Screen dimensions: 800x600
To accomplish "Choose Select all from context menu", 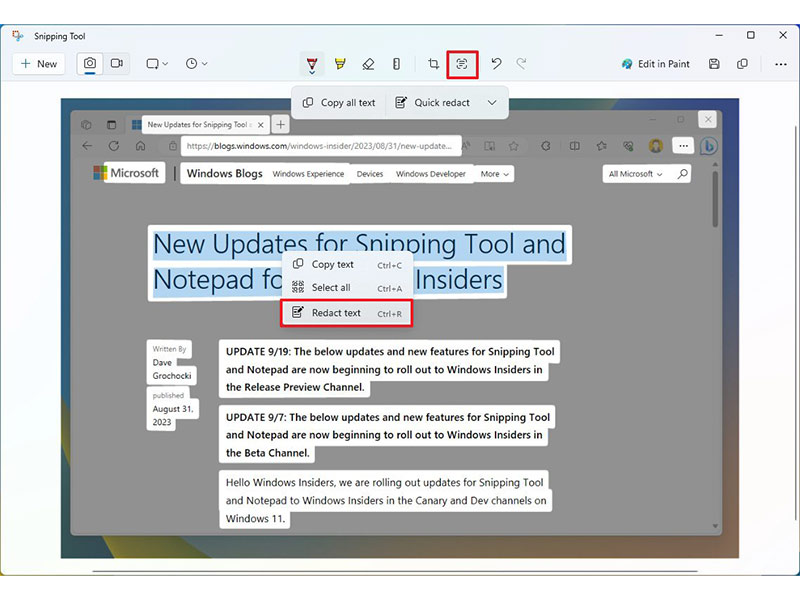I will coord(346,287).
